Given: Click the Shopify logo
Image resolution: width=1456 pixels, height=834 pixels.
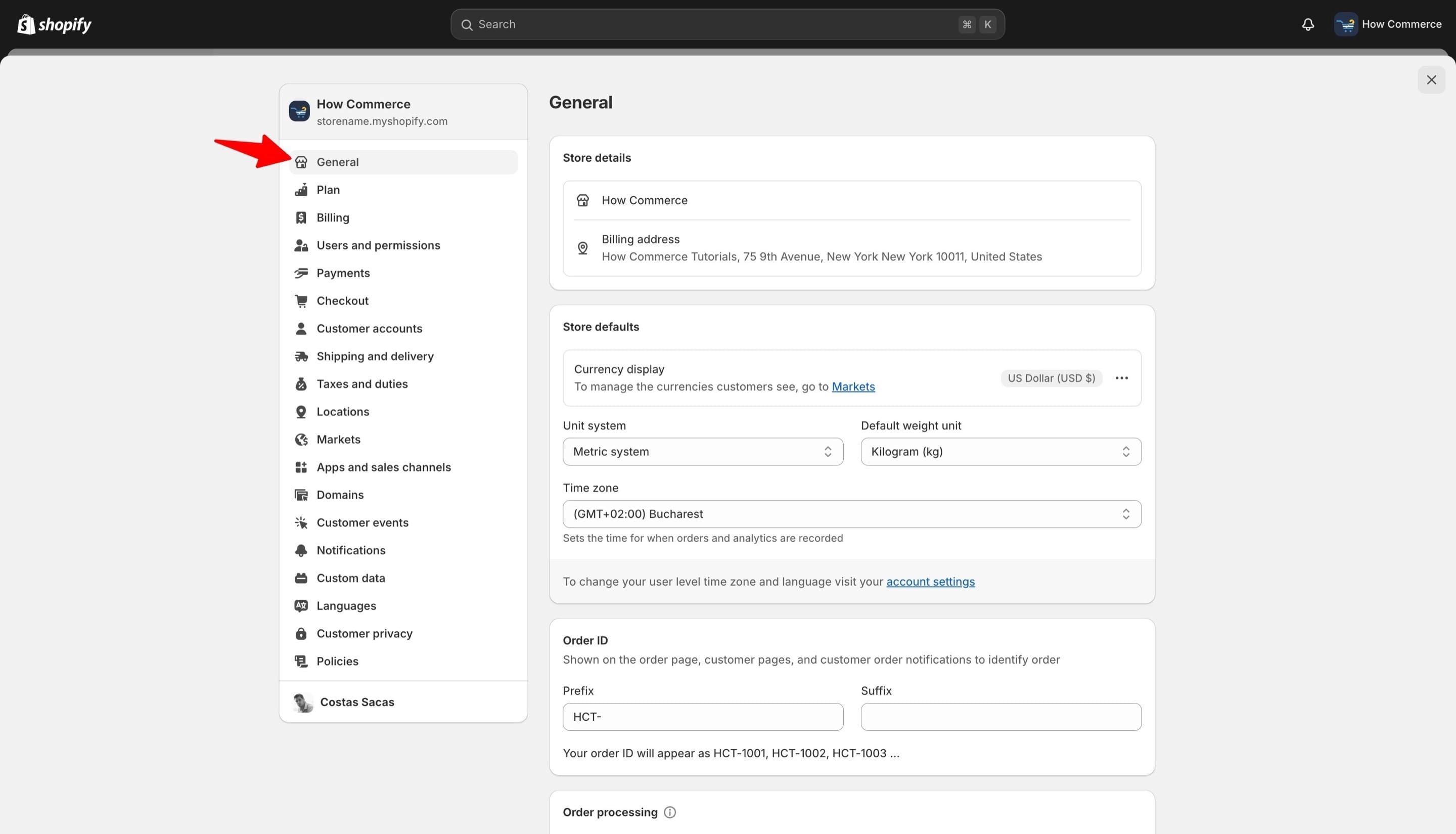Looking at the screenshot, I should coord(55,24).
